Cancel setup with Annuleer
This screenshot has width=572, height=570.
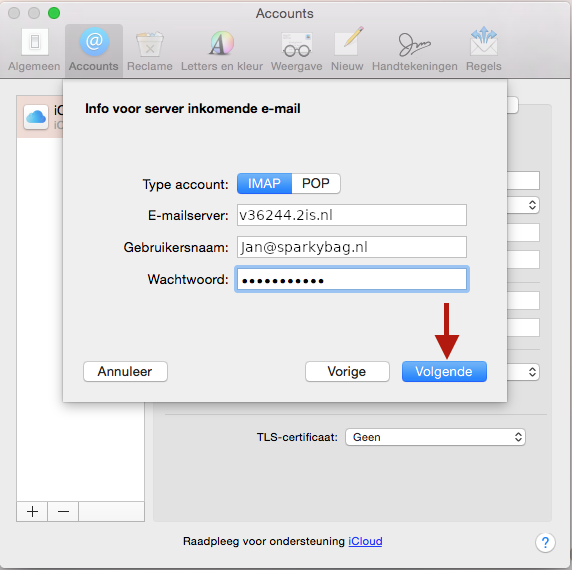(x=125, y=372)
